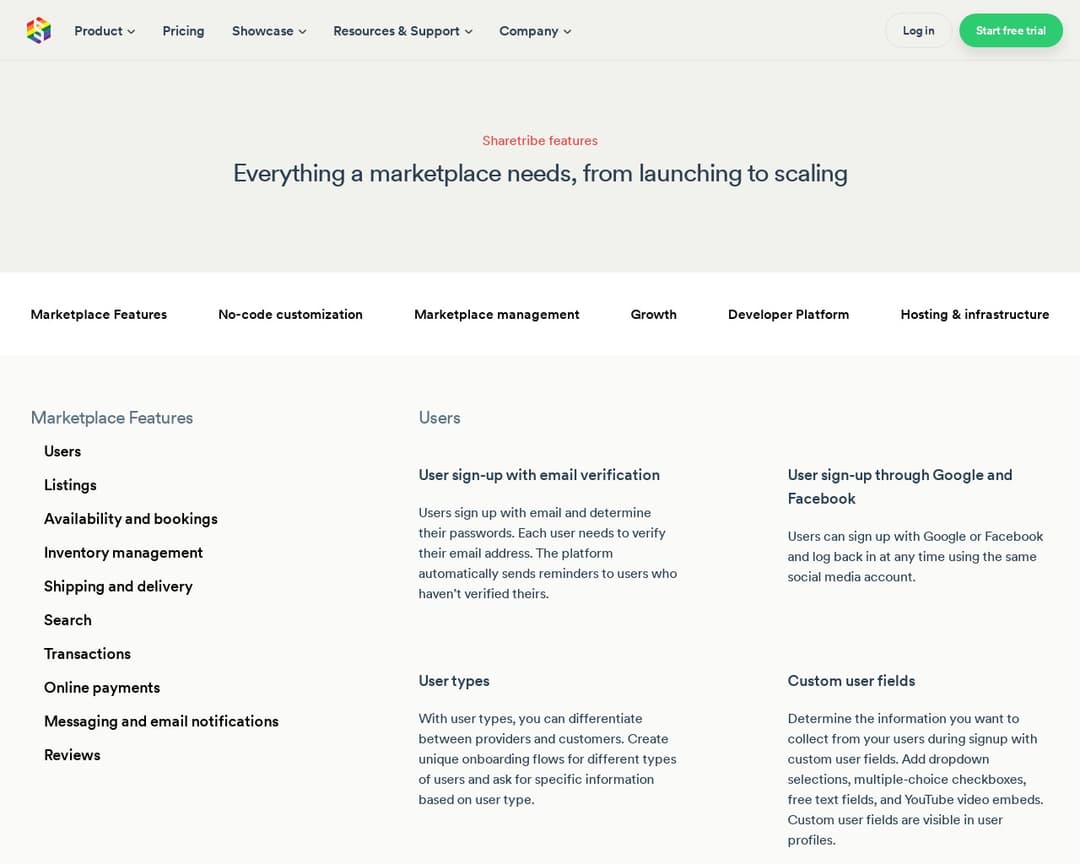
Task: Click the Log in button
Action: pos(918,30)
